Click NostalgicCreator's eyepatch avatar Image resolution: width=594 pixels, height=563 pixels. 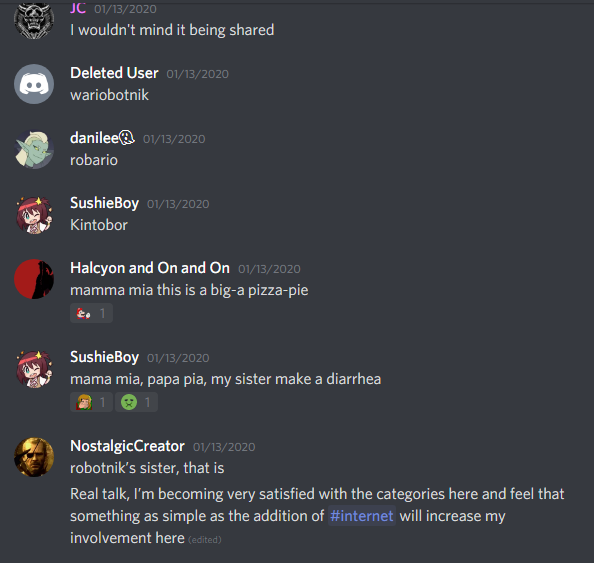pyautogui.click(x=34, y=457)
